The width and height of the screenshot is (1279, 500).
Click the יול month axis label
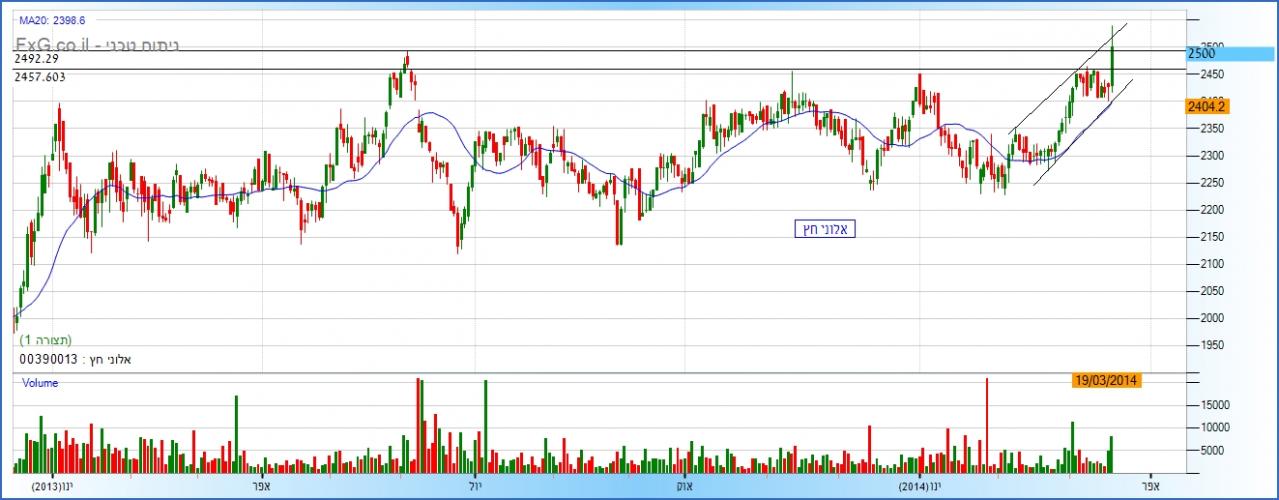(x=475, y=487)
